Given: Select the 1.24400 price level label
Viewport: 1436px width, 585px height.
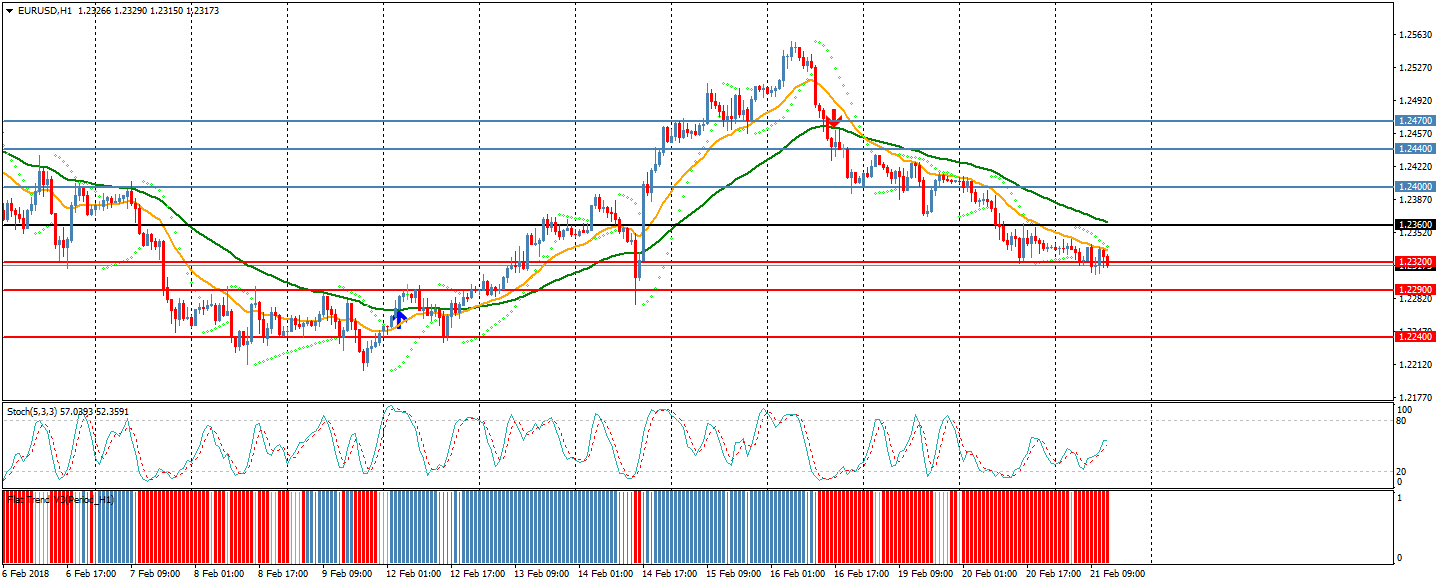Looking at the screenshot, I should [1415, 149].
